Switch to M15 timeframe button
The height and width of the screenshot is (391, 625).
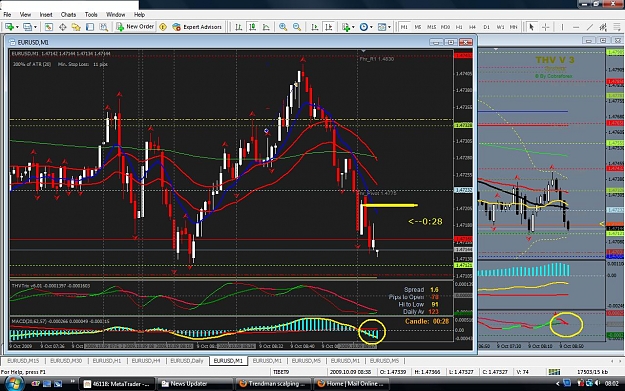[431, 27]
